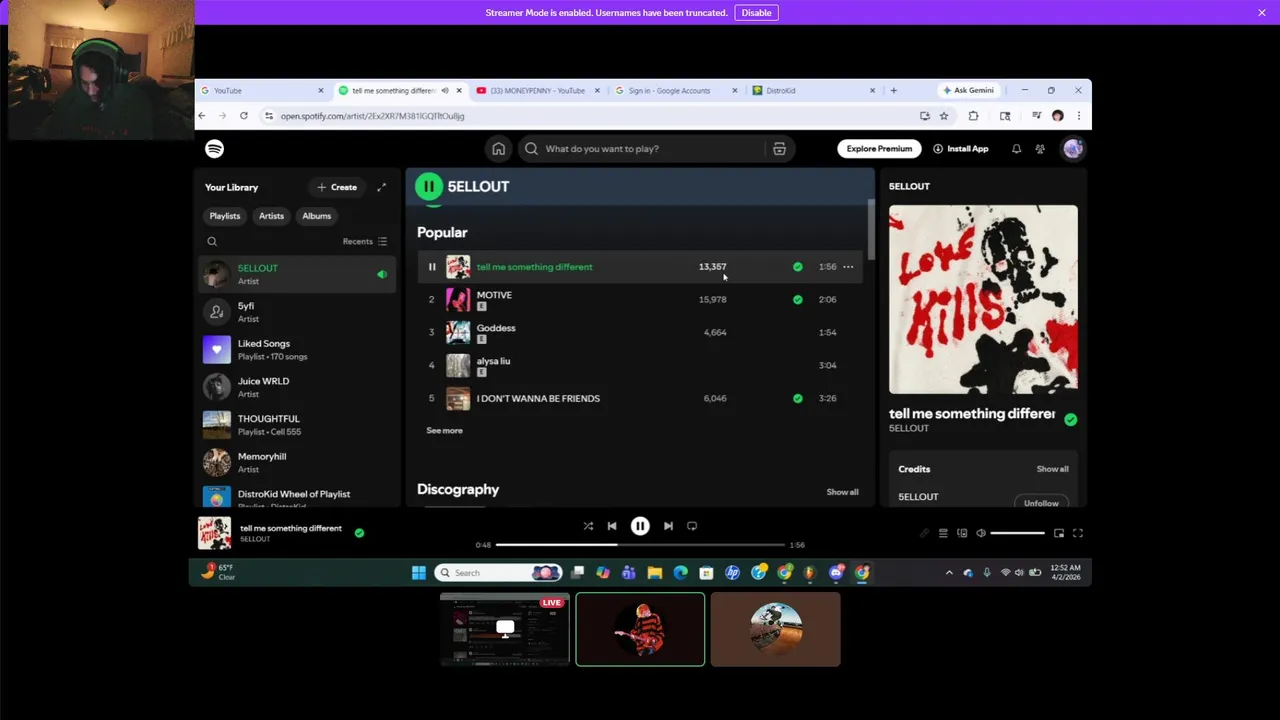Open the Liked Songs playlist
The height and width of the screenshot is (720, 1280).
[297, 350]
